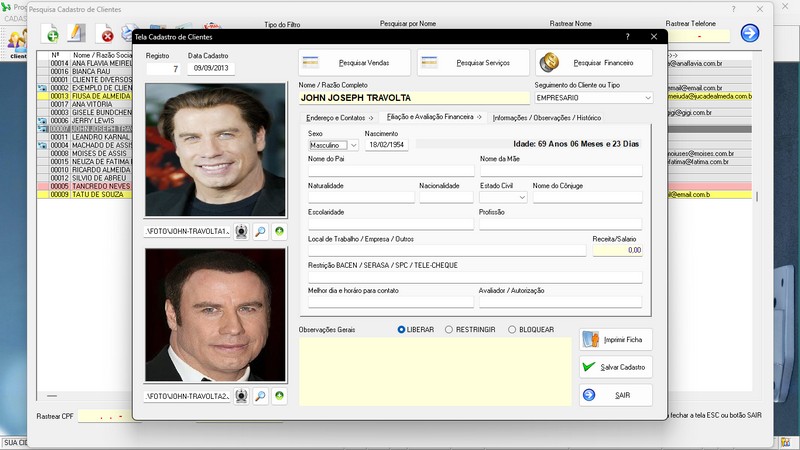Click the new record icon with green plus
Viewport: 800px width, 450px height.
point(49,36)
